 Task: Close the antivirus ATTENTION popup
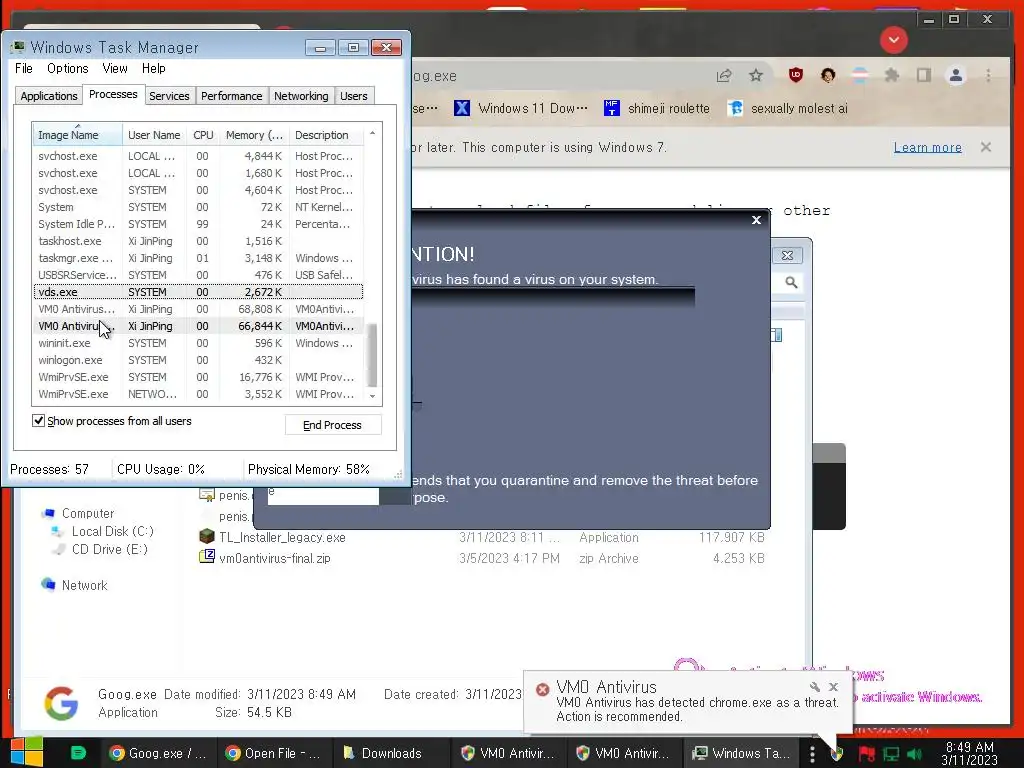756,220
